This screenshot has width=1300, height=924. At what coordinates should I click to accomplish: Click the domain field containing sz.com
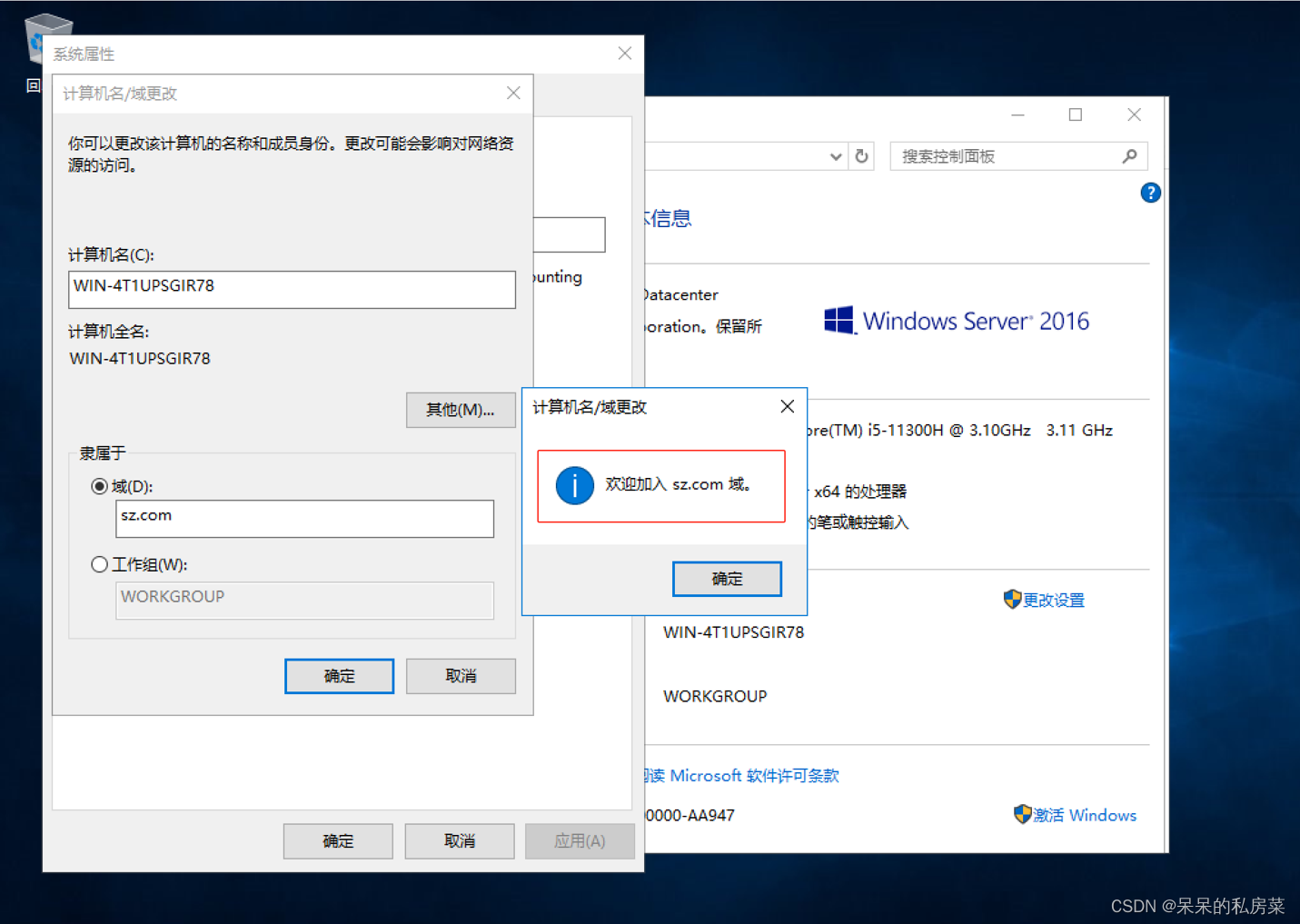pyautogui.click(x=304, y=519)
